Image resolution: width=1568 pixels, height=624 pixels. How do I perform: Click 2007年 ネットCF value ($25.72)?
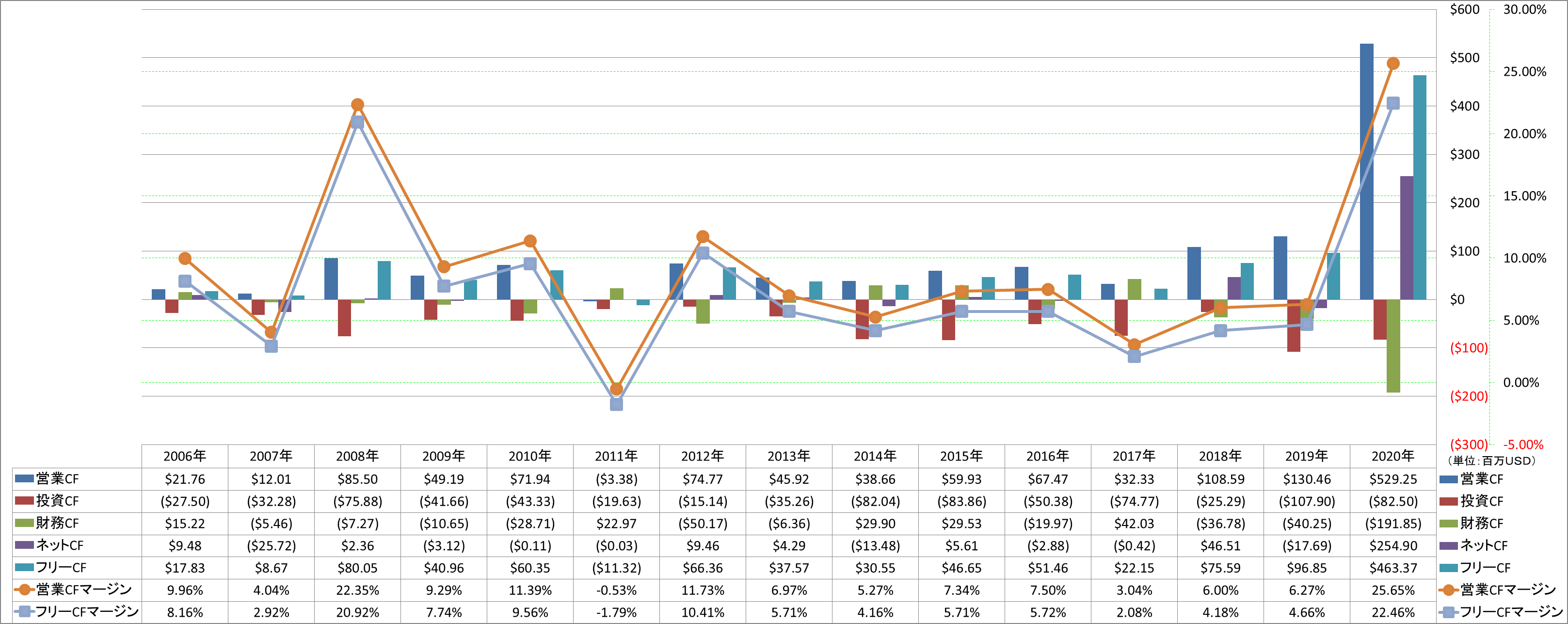(271, 545)
